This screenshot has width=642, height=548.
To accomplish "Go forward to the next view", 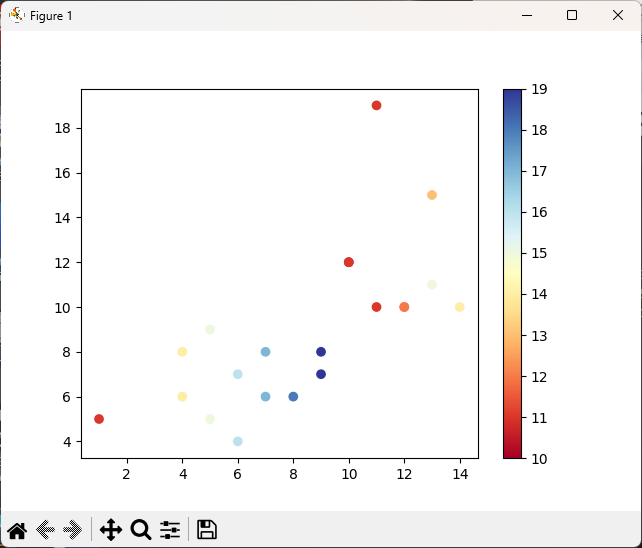I will pyautogui.click(x=72, y=530).
